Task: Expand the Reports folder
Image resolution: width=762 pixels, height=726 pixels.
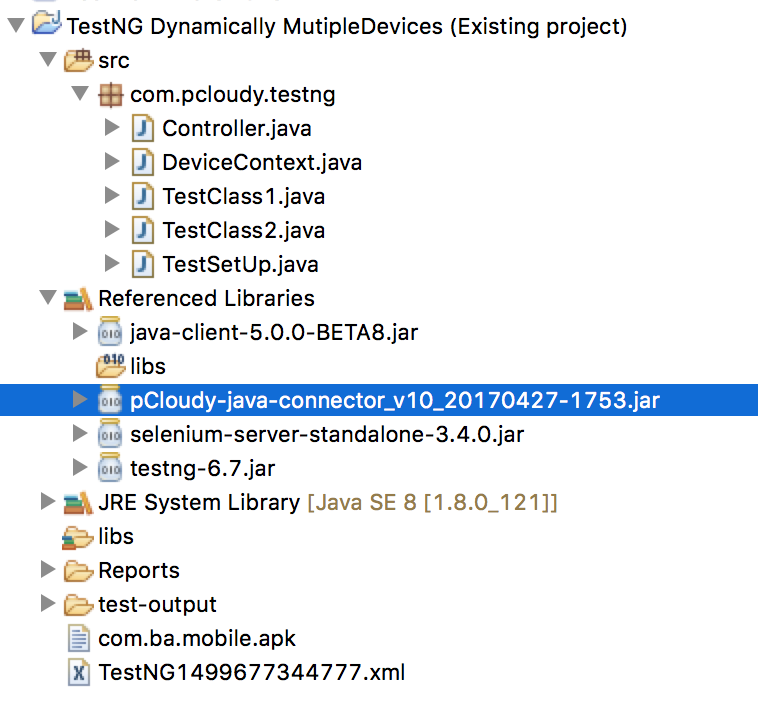Action: pos(48,570)
